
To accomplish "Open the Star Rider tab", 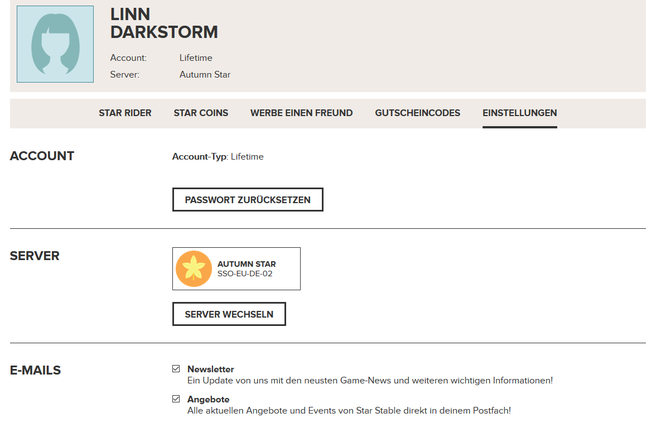I will (125, 113).
